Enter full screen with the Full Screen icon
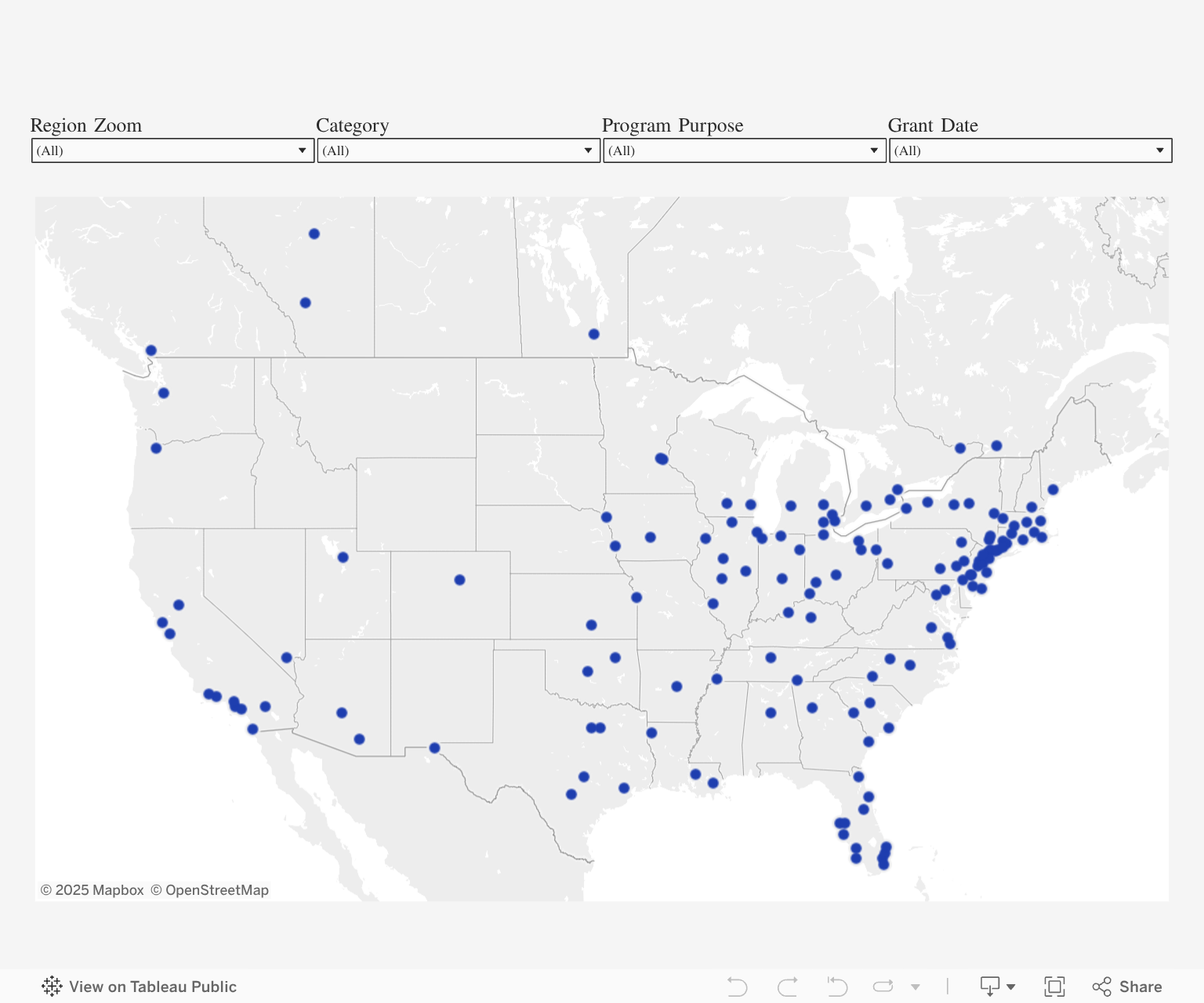 (1054, 987)
